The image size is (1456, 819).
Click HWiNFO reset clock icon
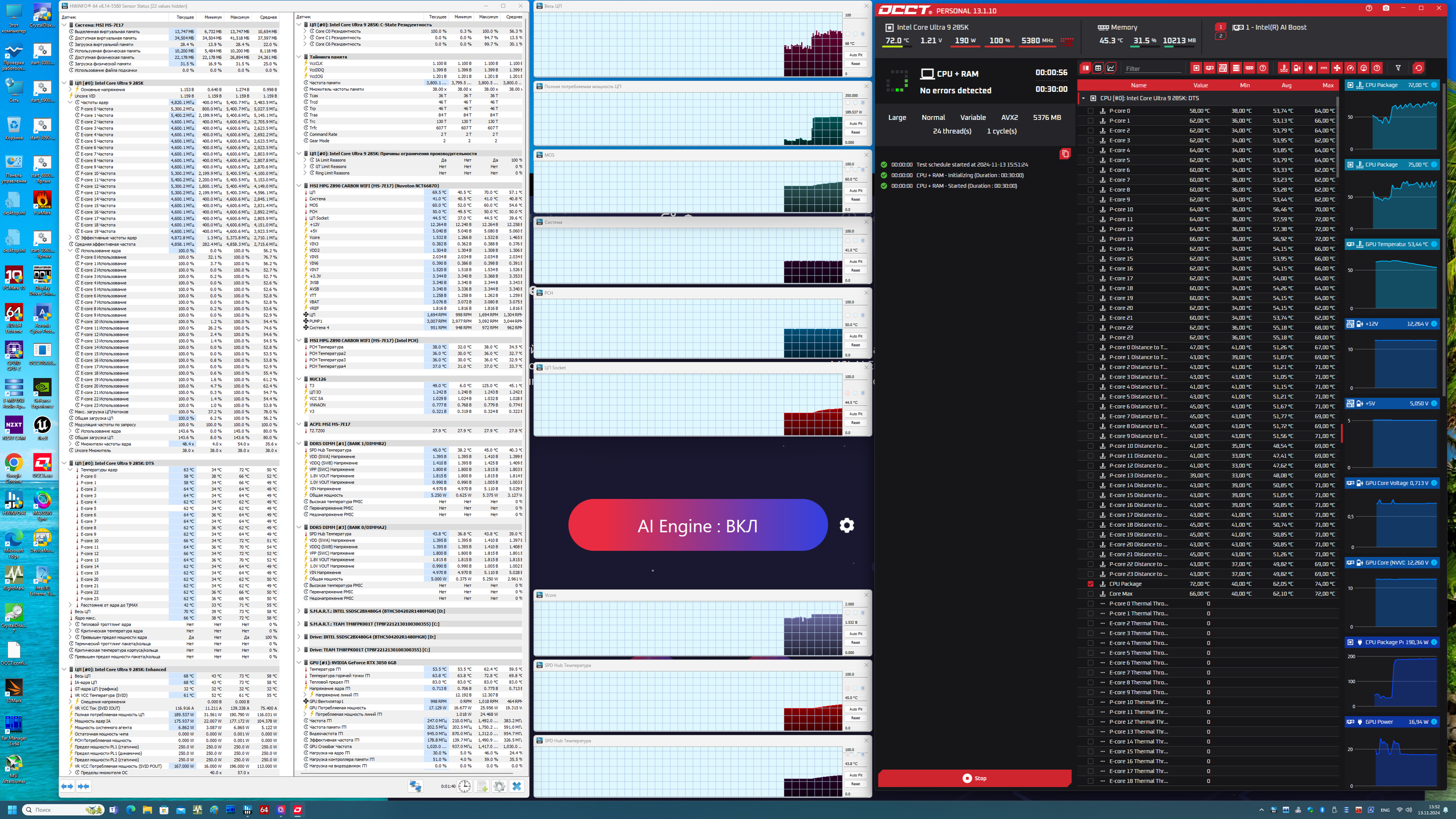(464, 786)
